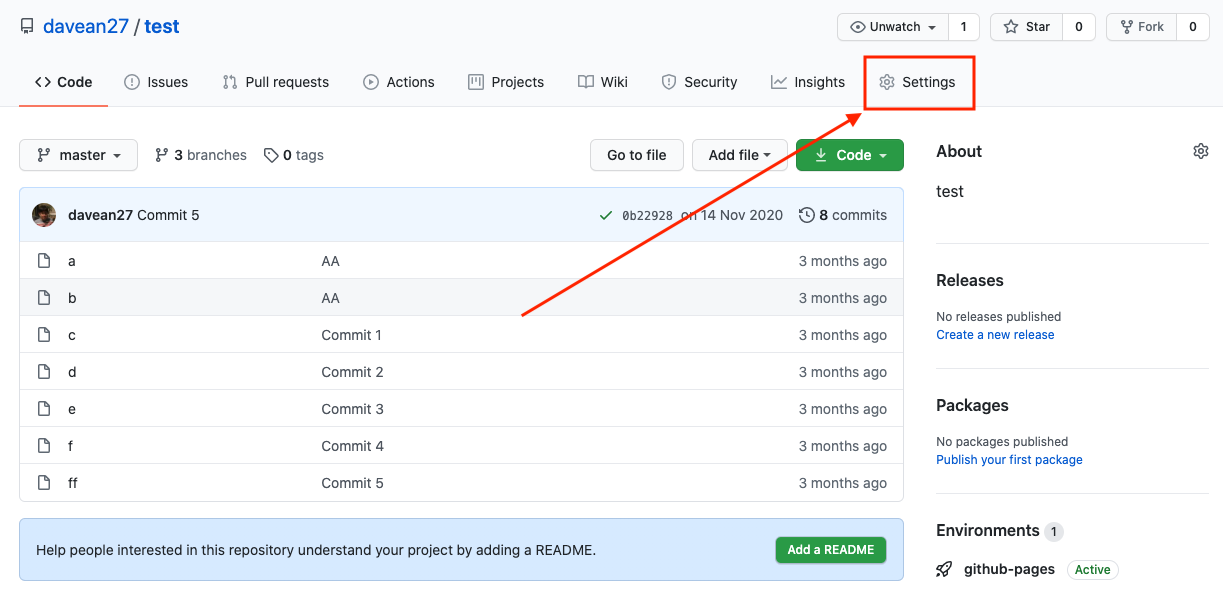Click the About section gear icon
This screenshot has width=1223, height=612.
click(1201, 151)
